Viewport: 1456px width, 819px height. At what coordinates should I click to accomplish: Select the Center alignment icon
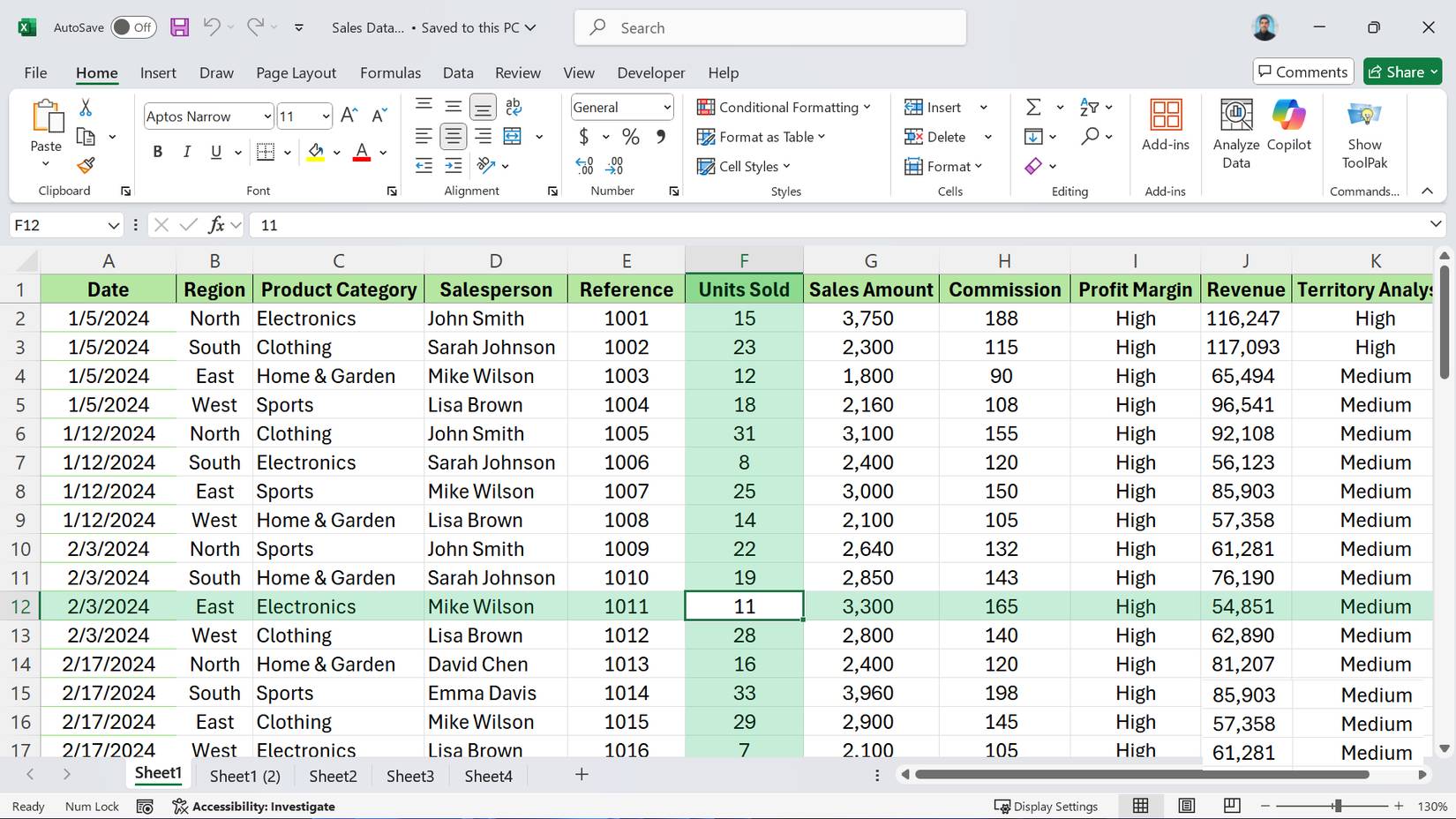(x=453, y=136)
